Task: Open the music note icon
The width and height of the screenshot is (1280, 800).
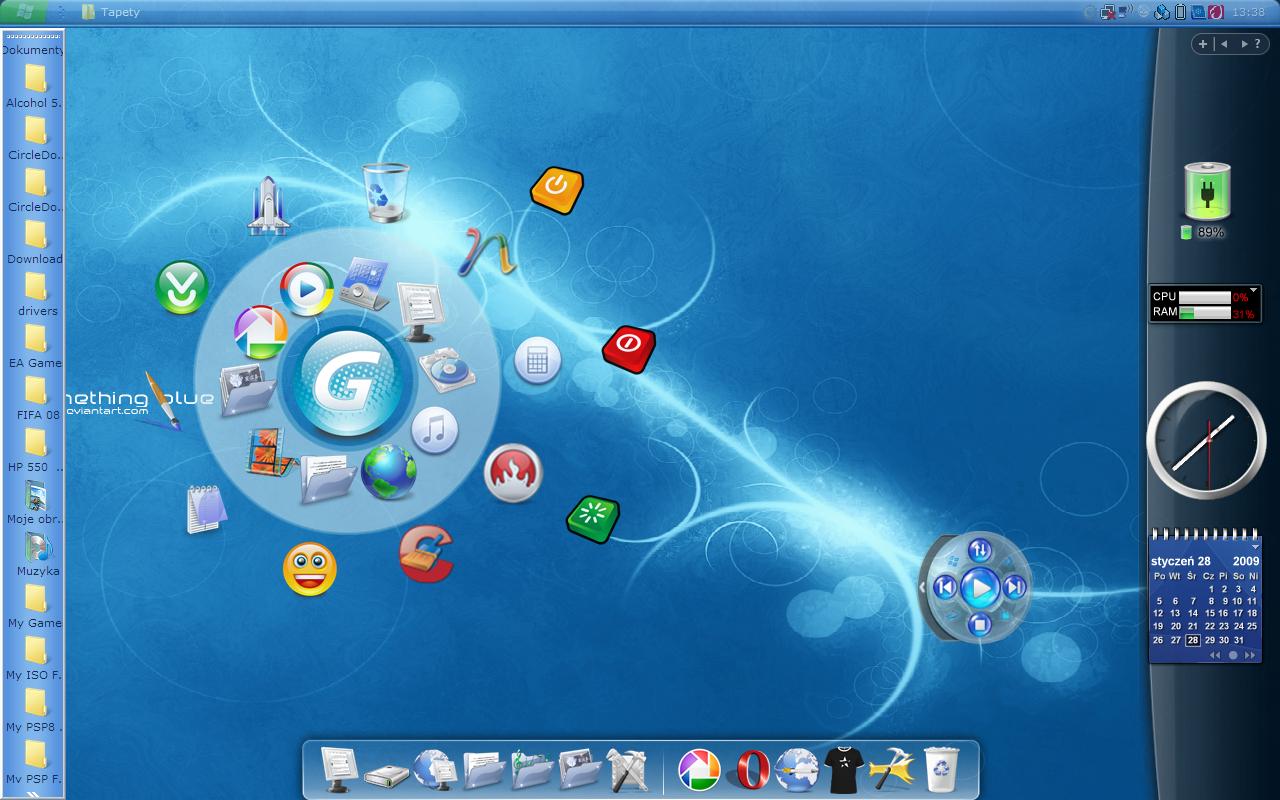Action: point(434,430)
